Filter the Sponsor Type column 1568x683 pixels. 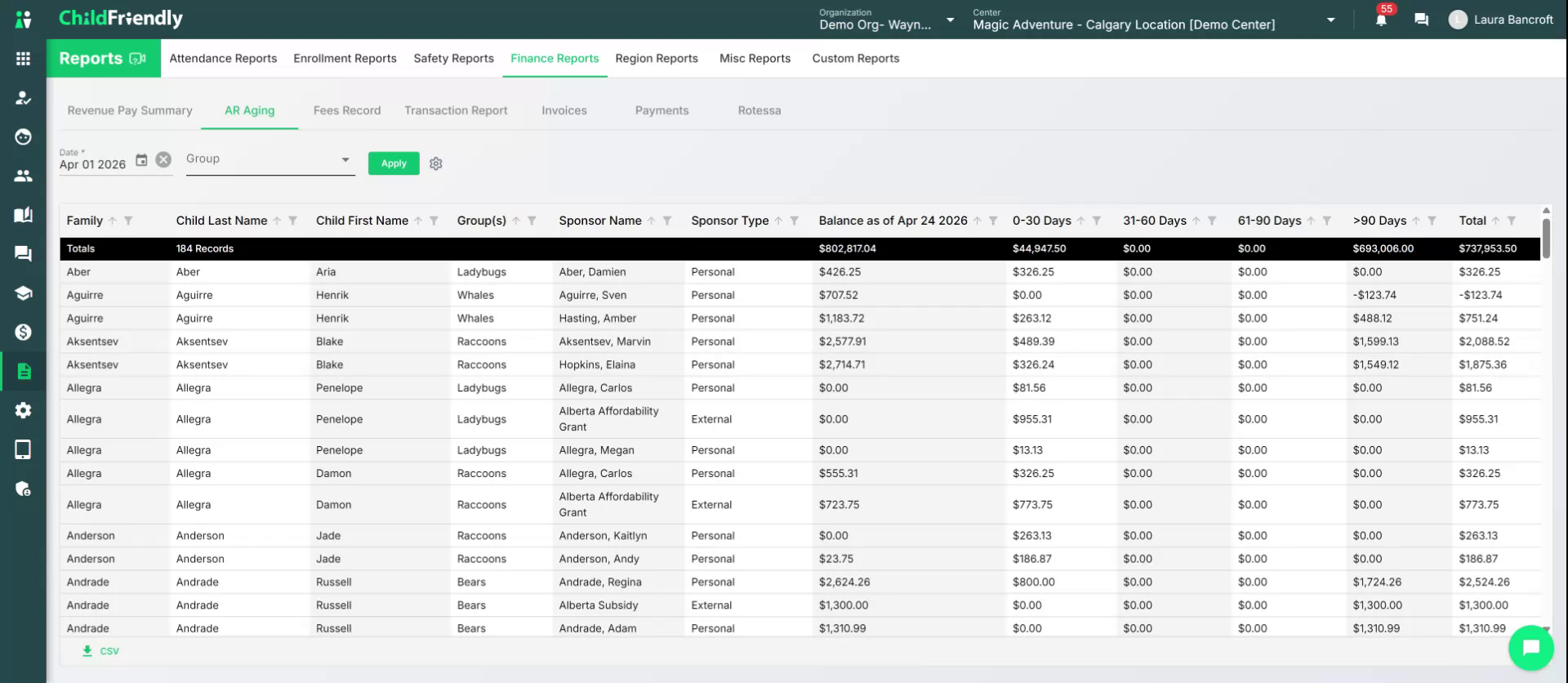(x=794, y=221)
